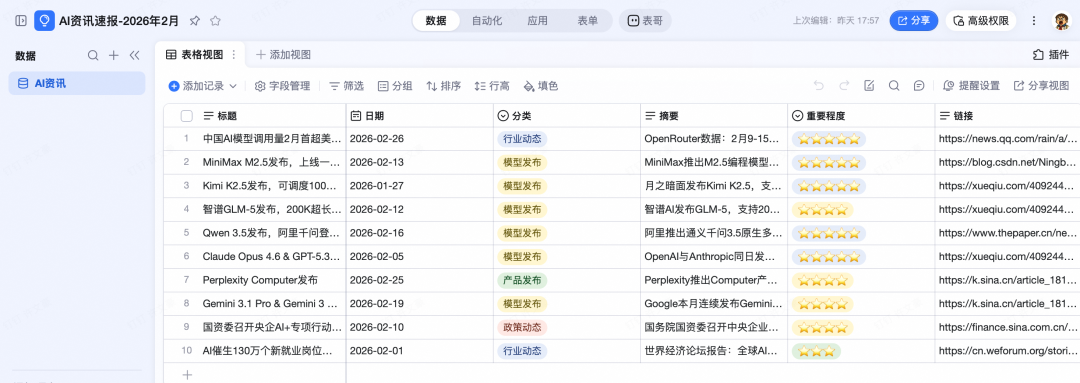Click the blue lightbulb app icon
Viewport: 1080px width, 383px height.
point(44,21)
